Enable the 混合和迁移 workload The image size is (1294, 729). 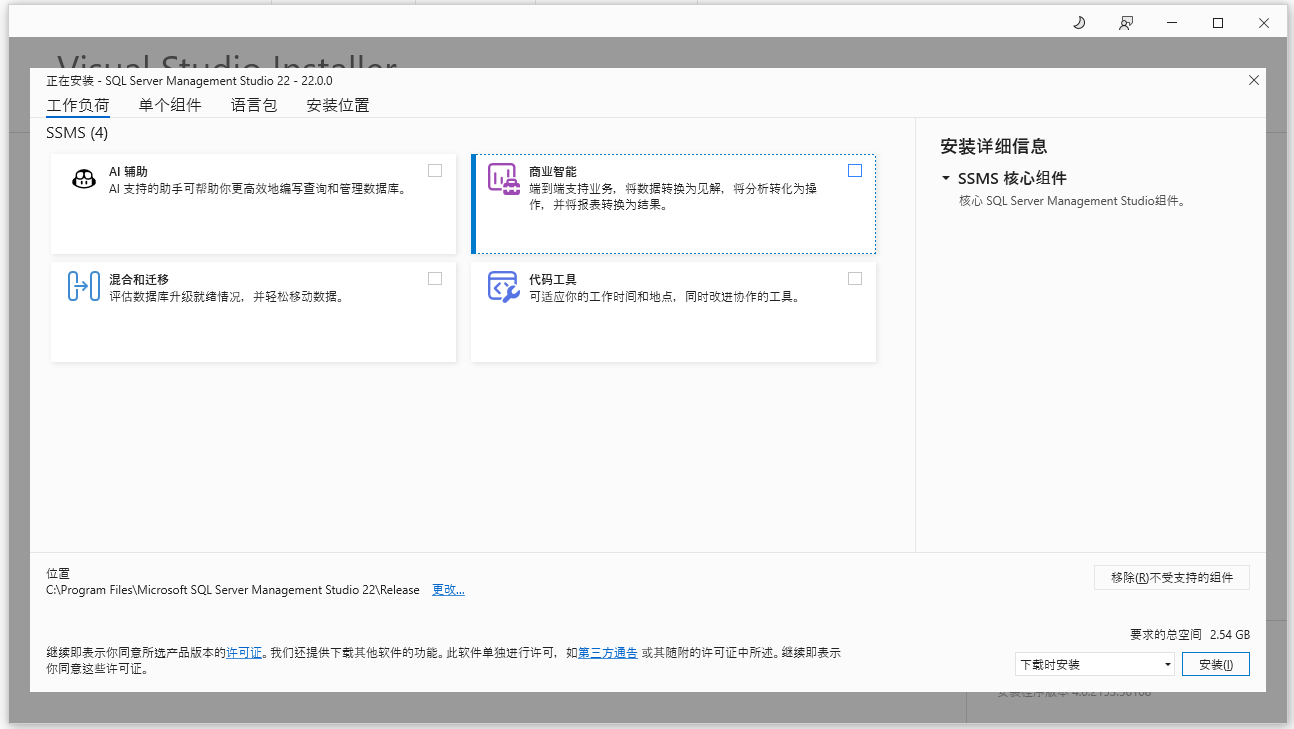pos(435,278)
